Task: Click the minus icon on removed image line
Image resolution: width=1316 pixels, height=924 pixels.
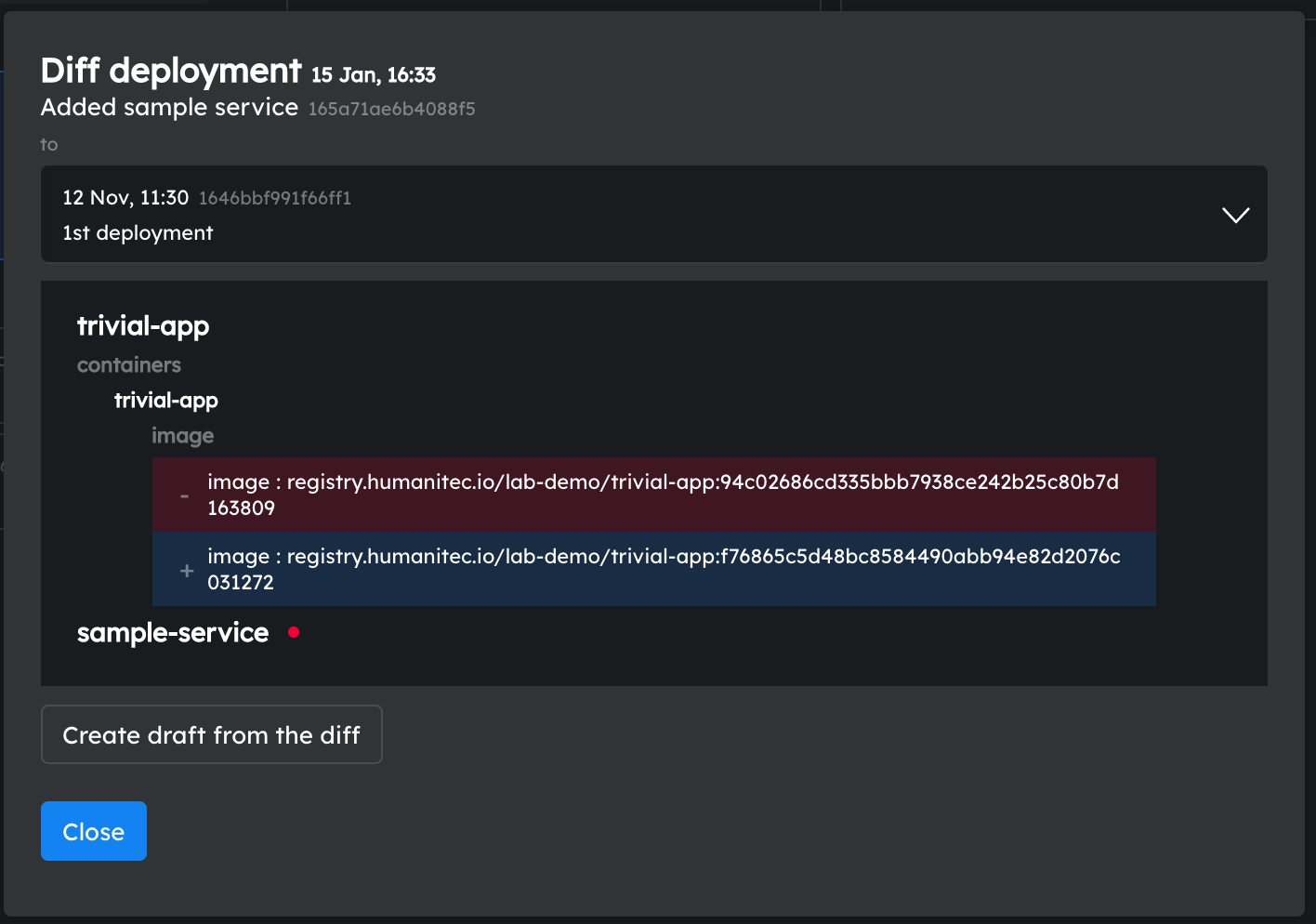Action: (x=184, y=496)
